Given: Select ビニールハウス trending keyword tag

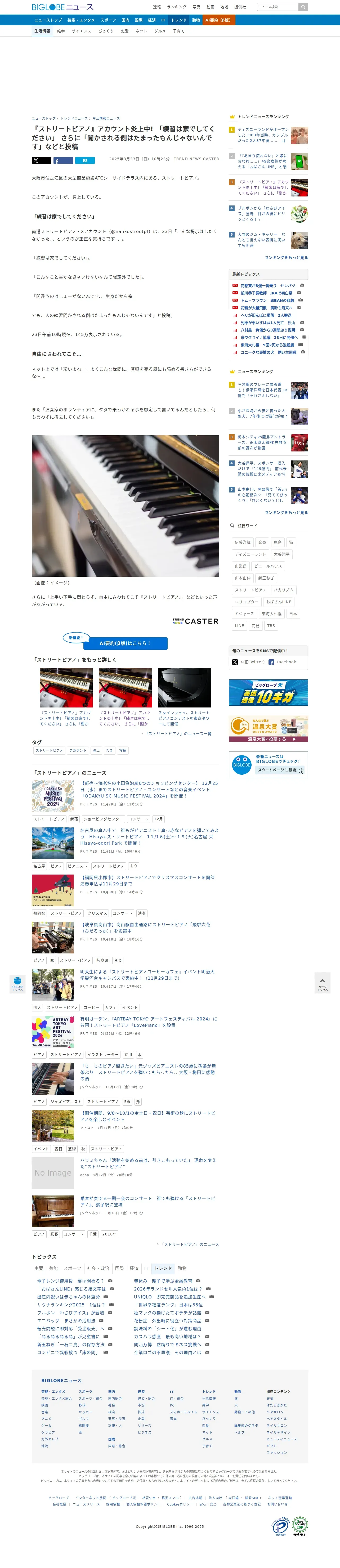Looking at the screenshot, I should (x=268, y=566).
